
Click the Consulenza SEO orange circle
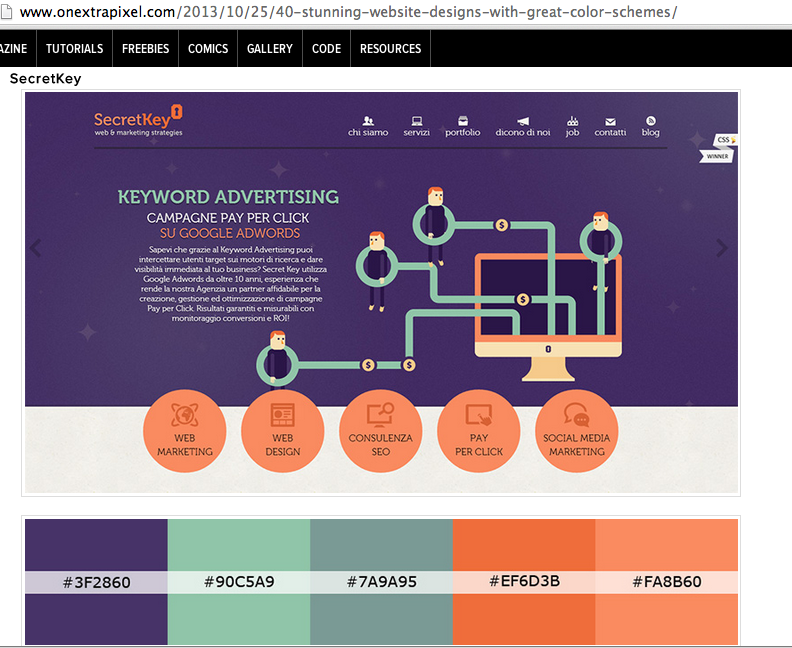tap(381, 431)
